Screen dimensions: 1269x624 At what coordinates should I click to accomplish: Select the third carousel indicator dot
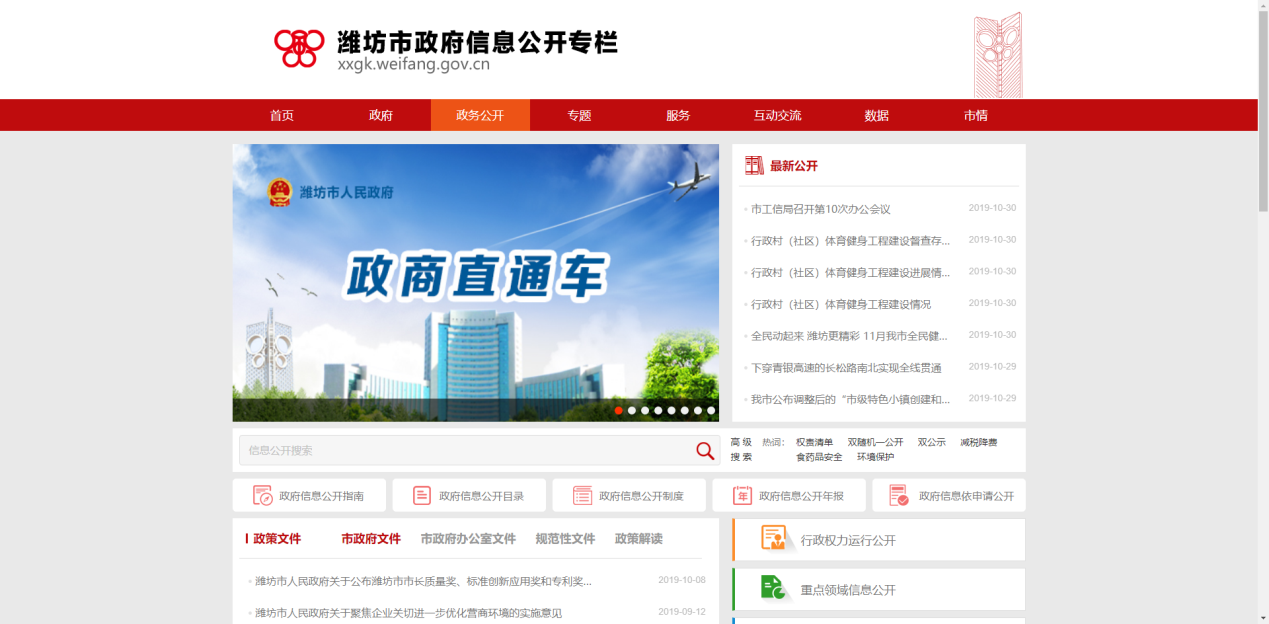(x=645, y=410)
